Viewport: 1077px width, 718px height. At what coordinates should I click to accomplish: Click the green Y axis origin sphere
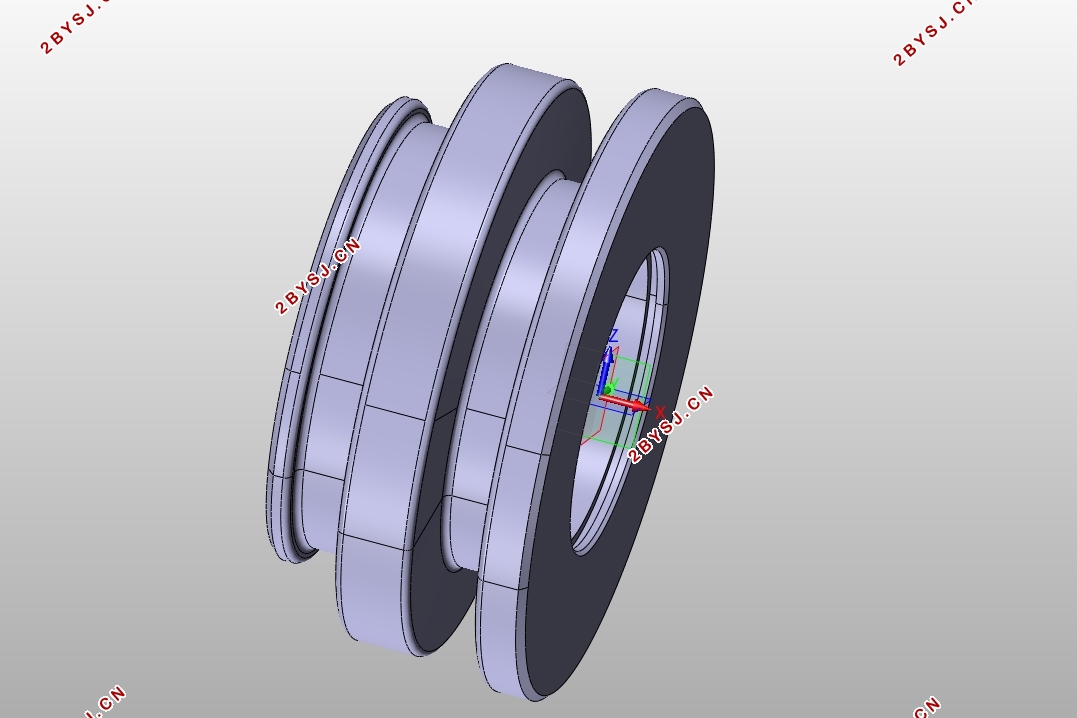coord(607,390)
